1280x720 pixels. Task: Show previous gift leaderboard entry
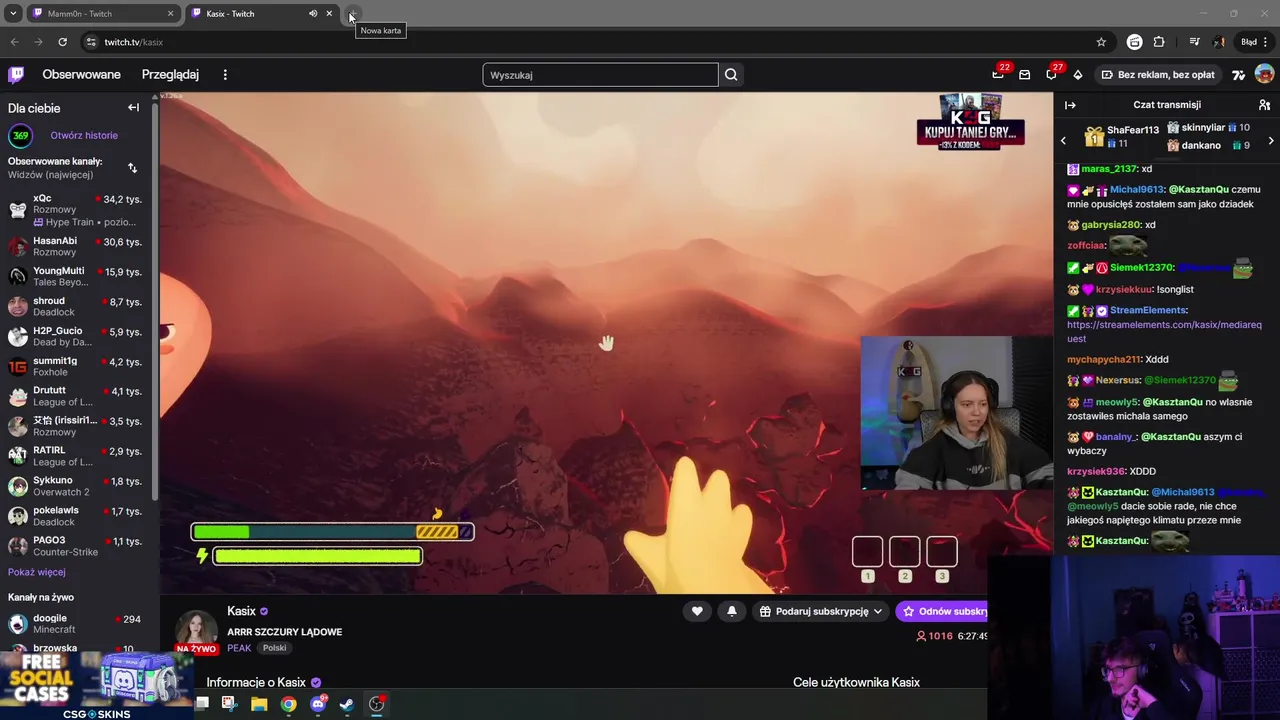coord(1063,141)
